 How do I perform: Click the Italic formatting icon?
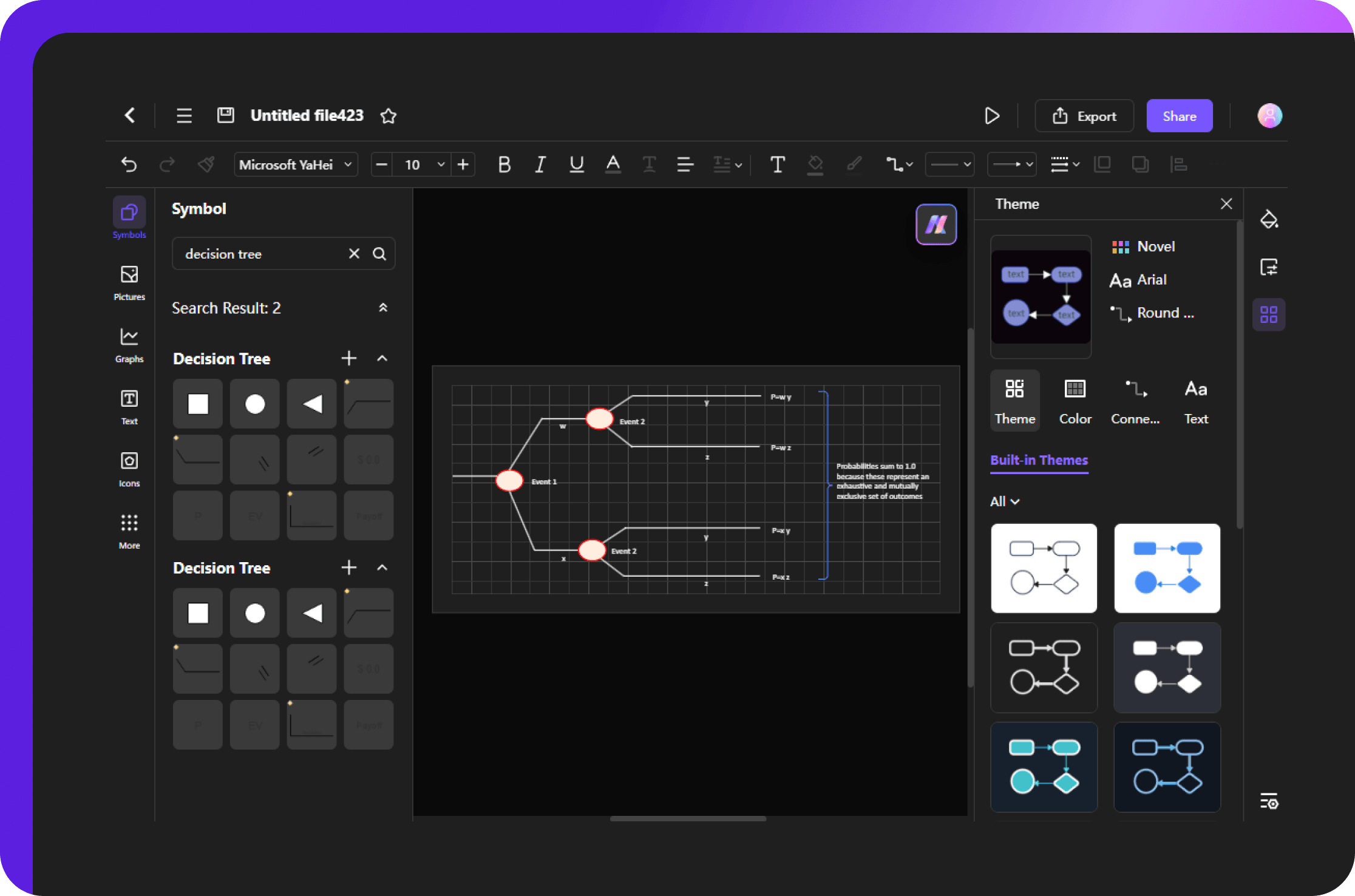[540, 162]
